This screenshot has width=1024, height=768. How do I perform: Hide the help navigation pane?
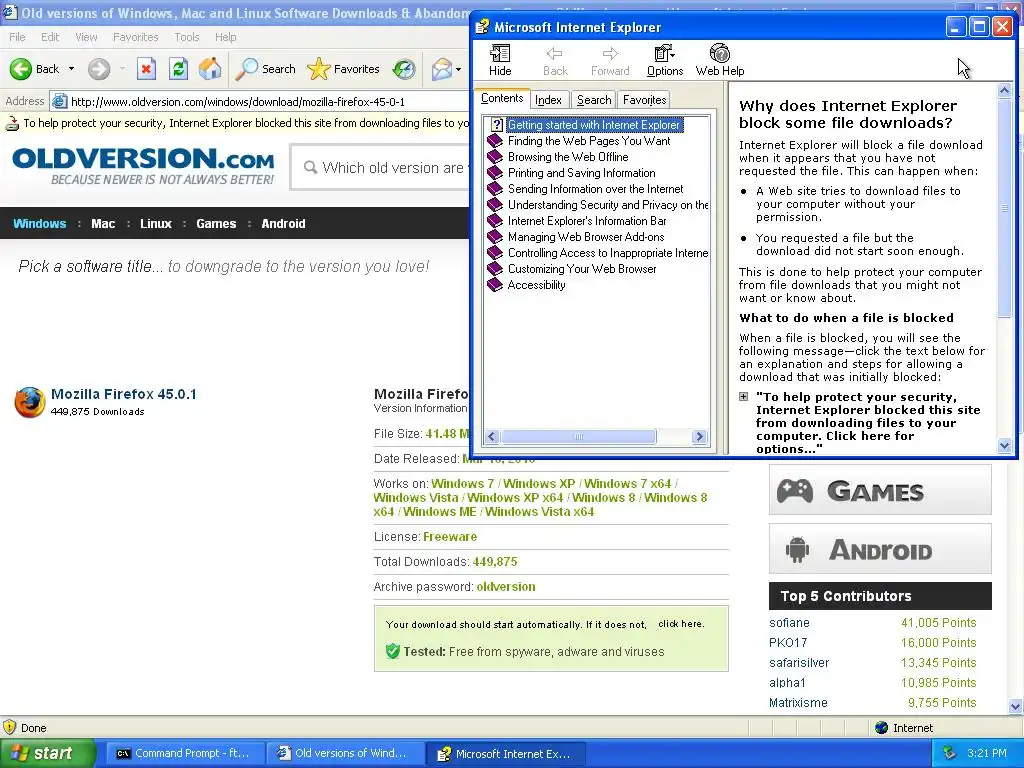(x=500, y=60)
